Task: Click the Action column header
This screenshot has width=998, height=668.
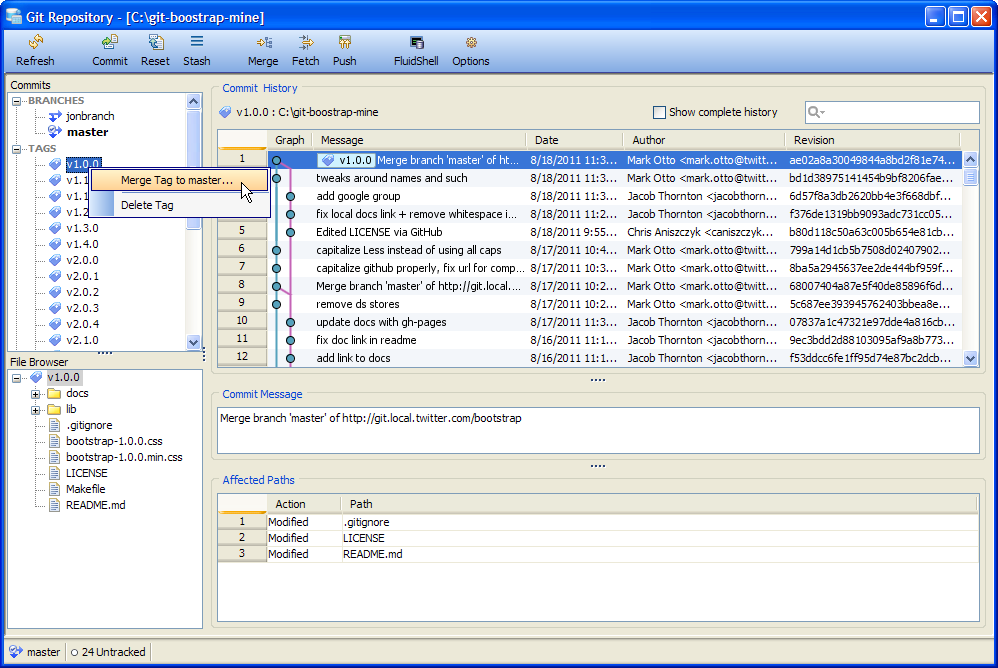Action: (304, 504)
